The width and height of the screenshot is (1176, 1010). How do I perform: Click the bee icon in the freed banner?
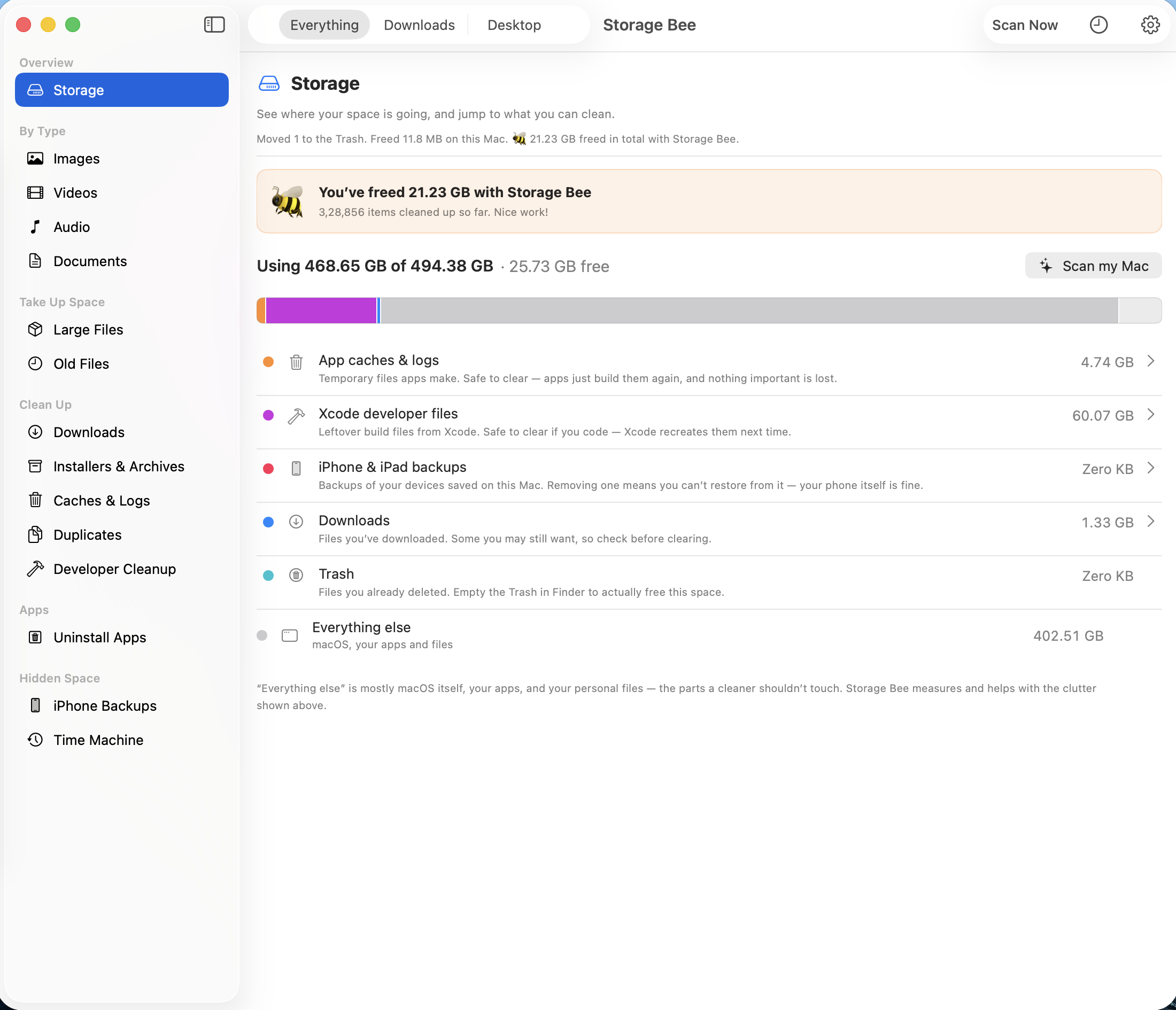[287, 201]
